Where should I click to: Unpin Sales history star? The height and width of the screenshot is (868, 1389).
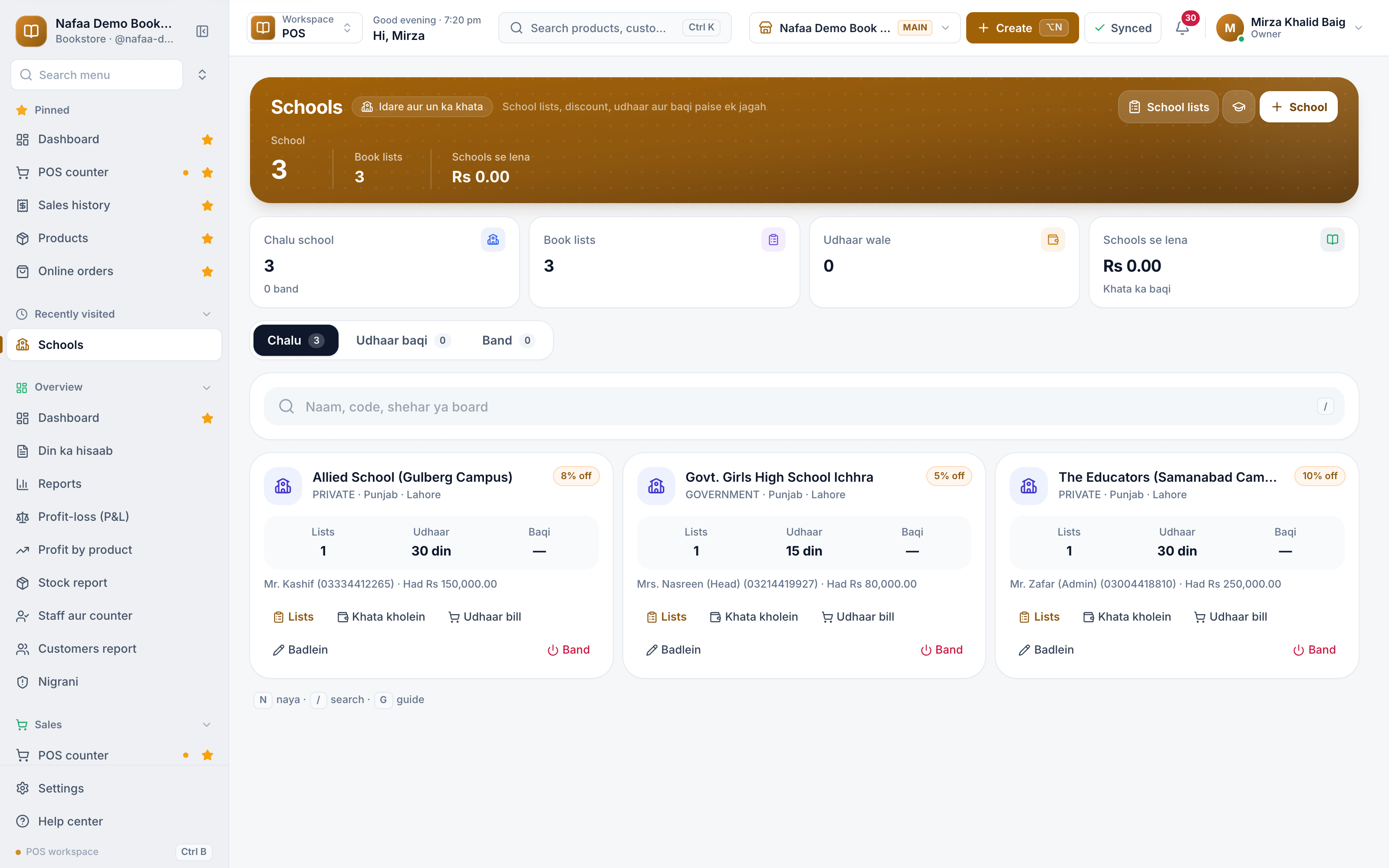[208, 206]
